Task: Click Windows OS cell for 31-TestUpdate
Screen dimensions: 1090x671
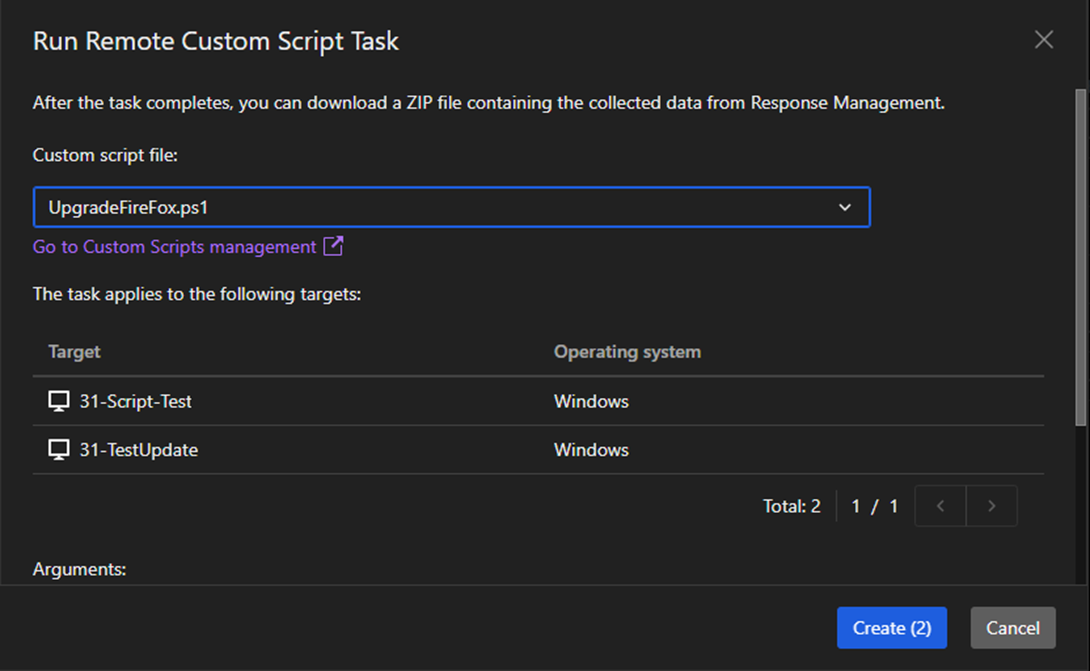Action: [x=591, y=450]
